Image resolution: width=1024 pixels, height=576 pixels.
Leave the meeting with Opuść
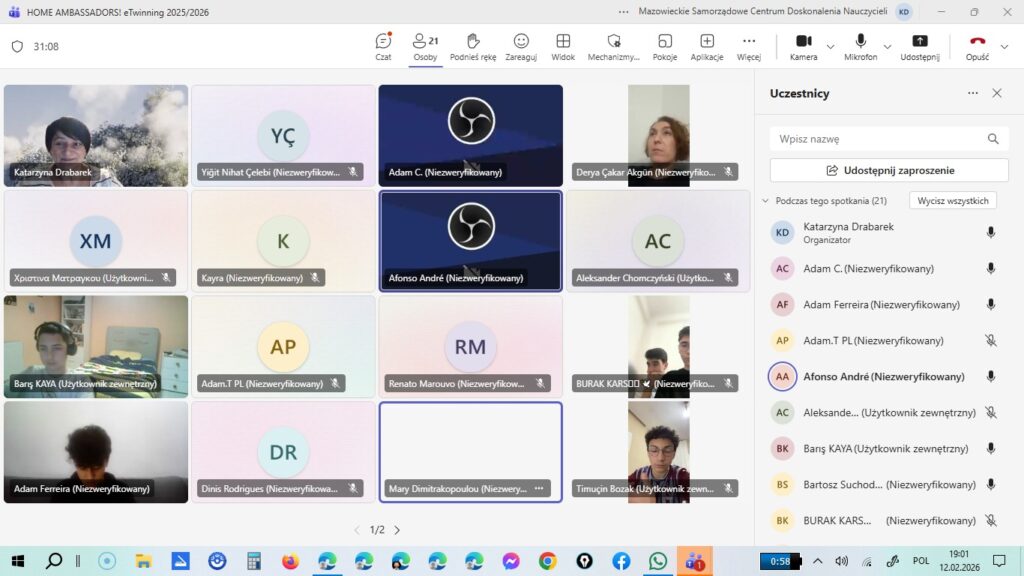(x=977, y=47)
